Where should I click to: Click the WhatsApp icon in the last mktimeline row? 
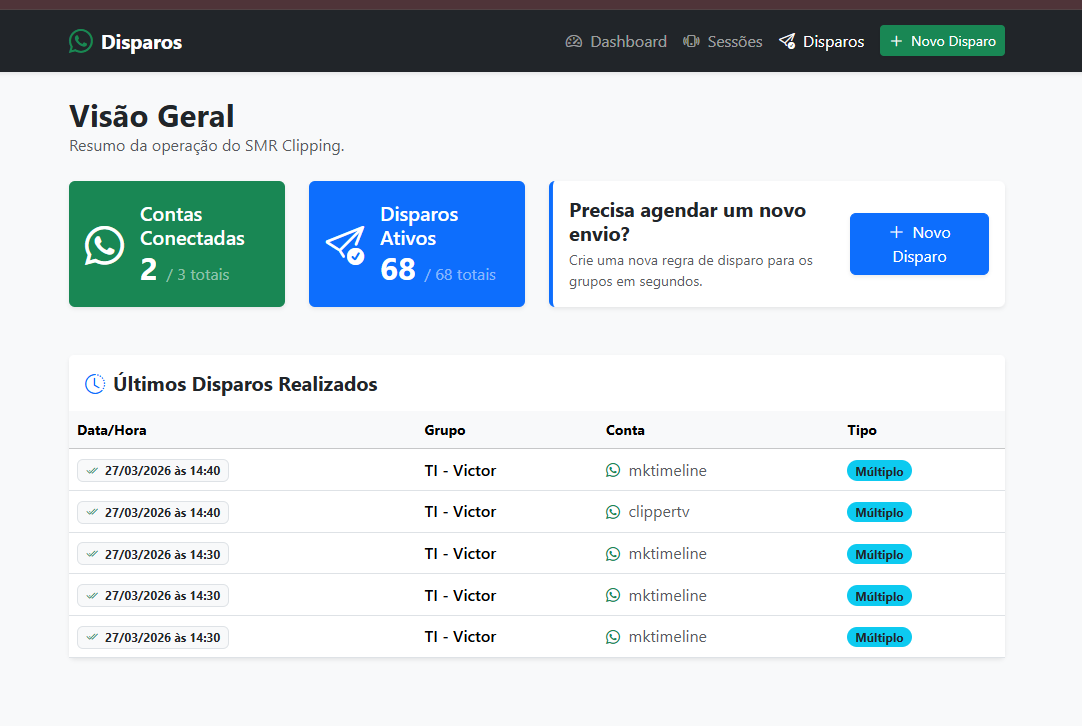pyautogui.click(x=613, y=637)
